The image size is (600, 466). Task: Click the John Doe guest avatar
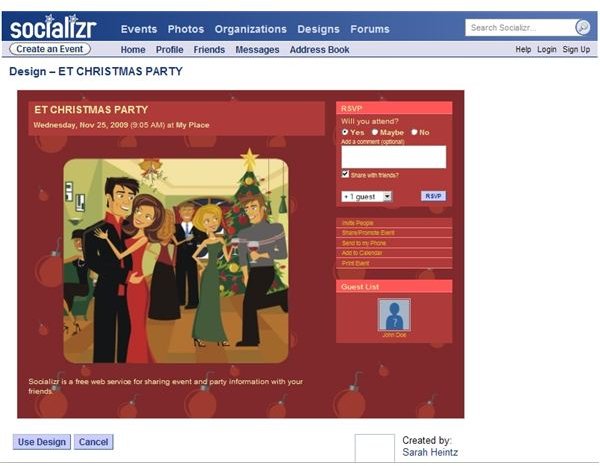click(394, 315)
